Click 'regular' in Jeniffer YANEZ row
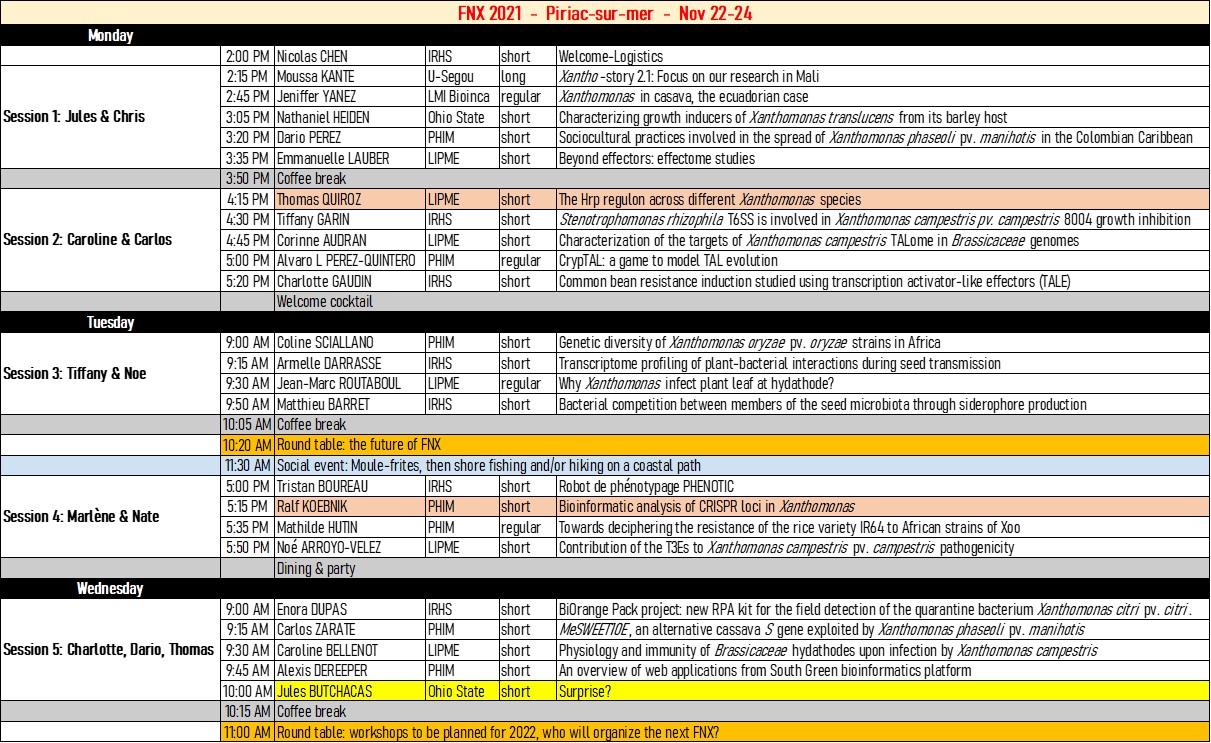 pos(526,97)
